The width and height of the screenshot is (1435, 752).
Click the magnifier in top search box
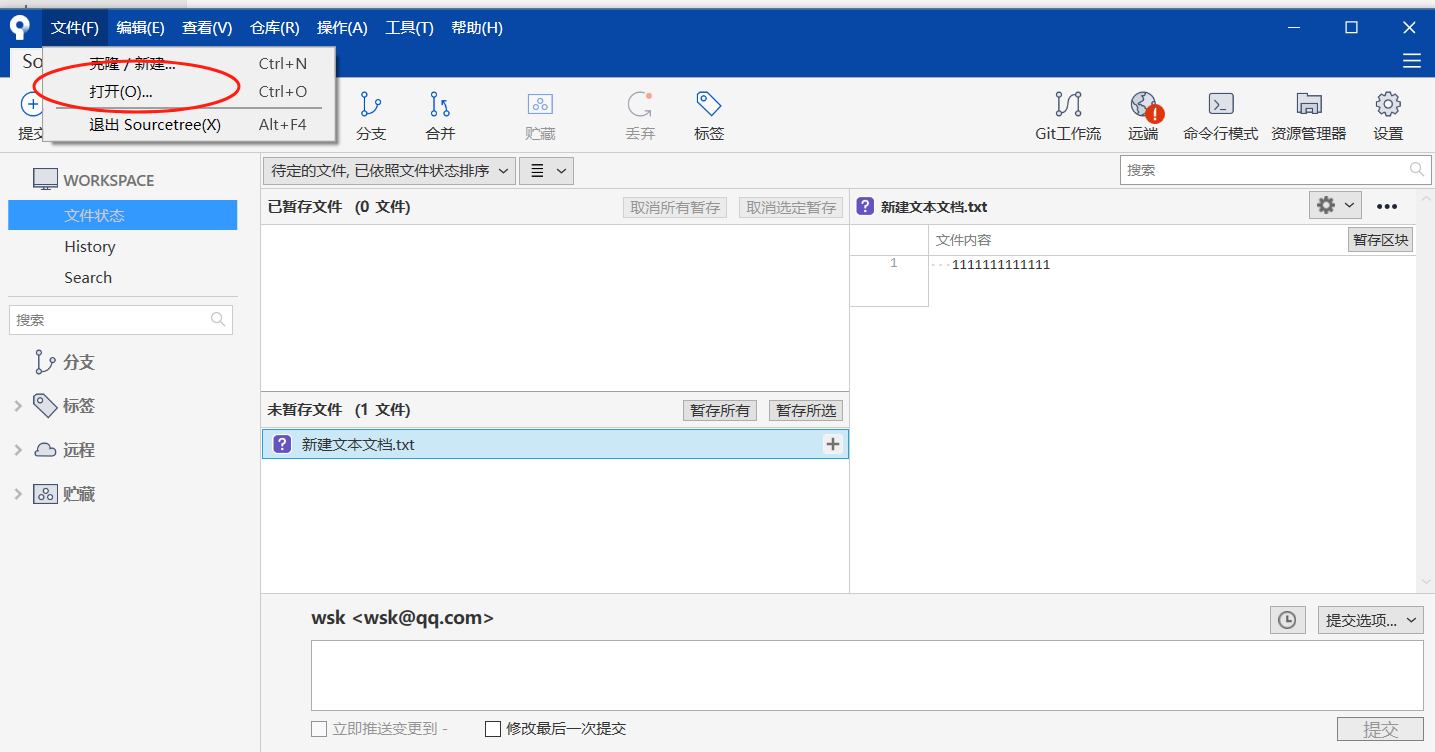coord(1417,170)
